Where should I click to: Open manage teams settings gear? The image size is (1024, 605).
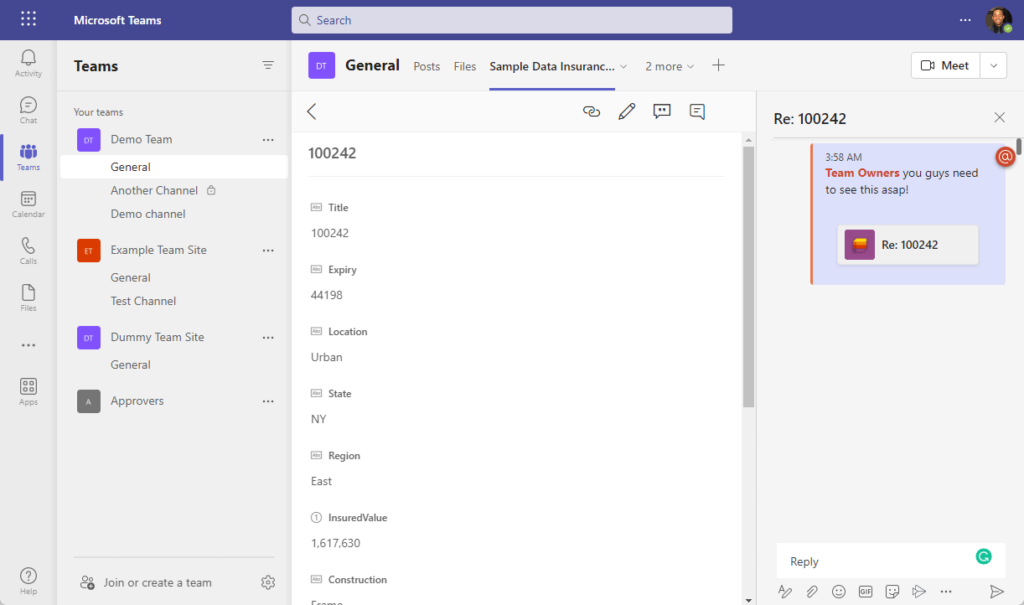tap(268, 582)
